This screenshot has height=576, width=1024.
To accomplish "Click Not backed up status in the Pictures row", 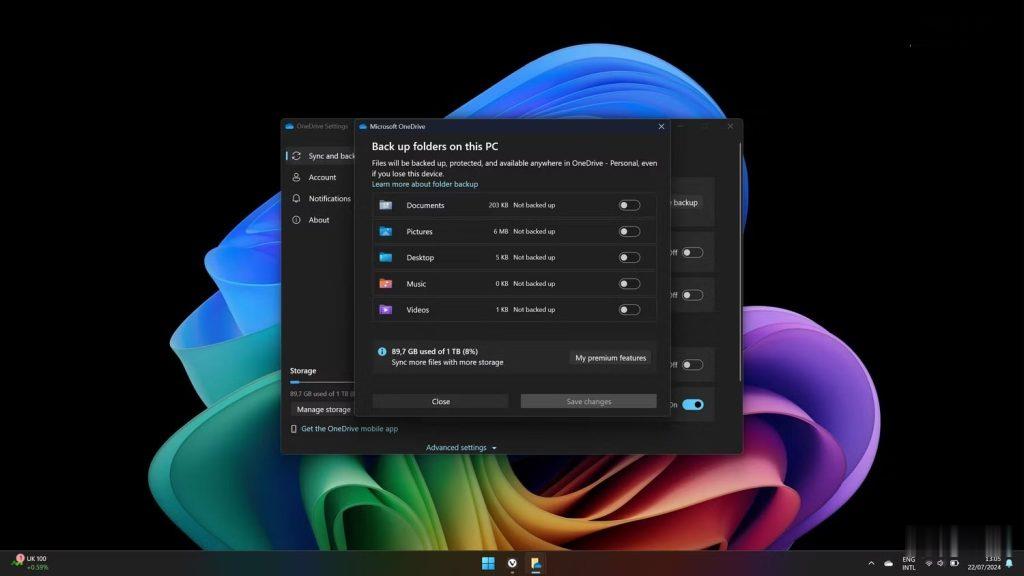I will [x=534, y=231].
